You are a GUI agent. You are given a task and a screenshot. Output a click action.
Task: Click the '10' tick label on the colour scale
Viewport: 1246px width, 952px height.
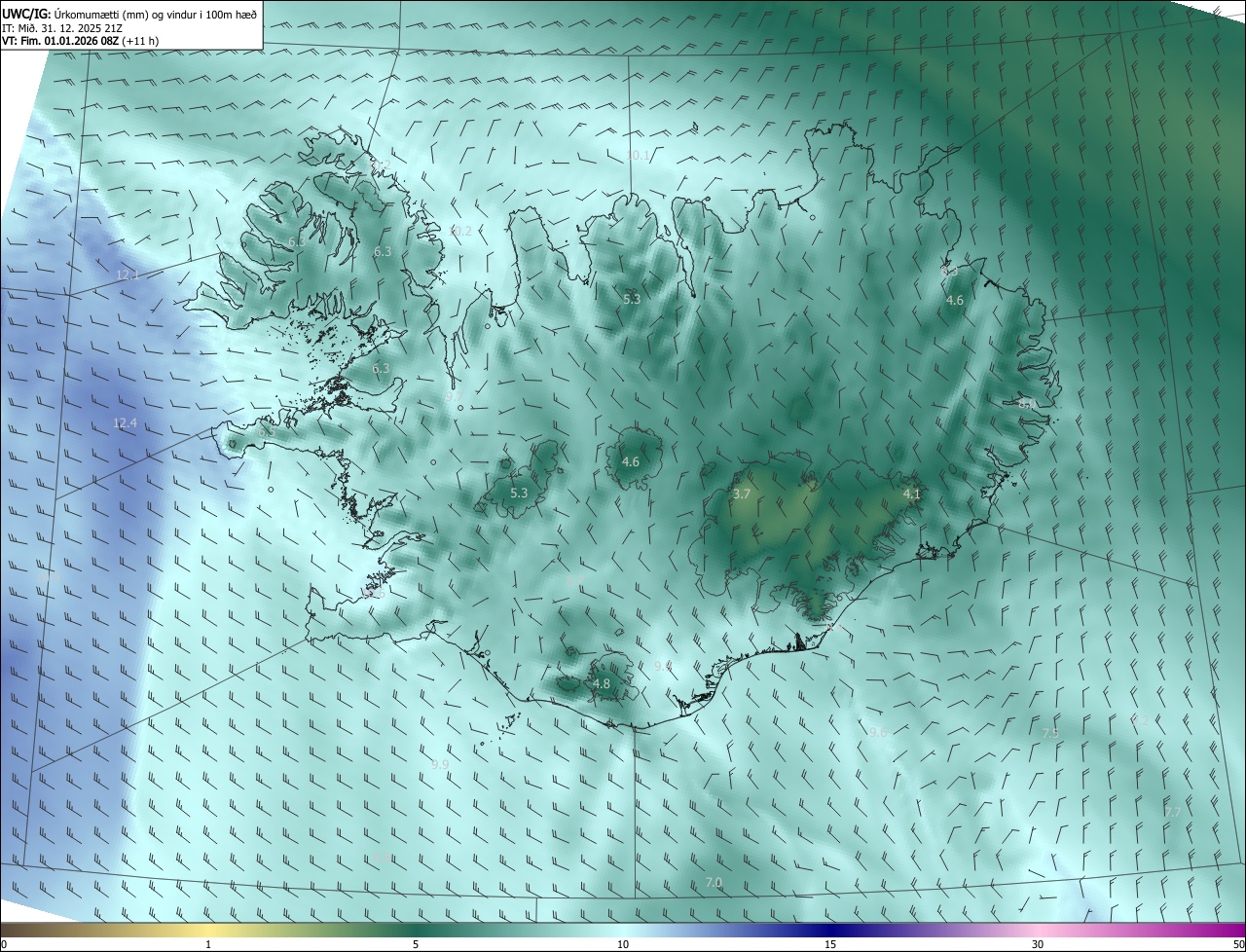tap(623, 945)
